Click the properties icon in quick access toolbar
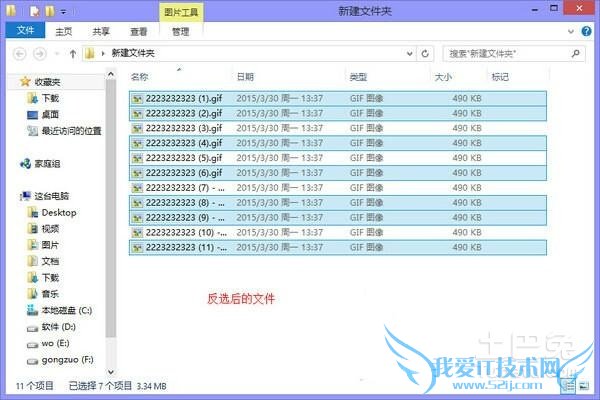Viewport: 600px width, 400px height. click(x=34, y=11)
